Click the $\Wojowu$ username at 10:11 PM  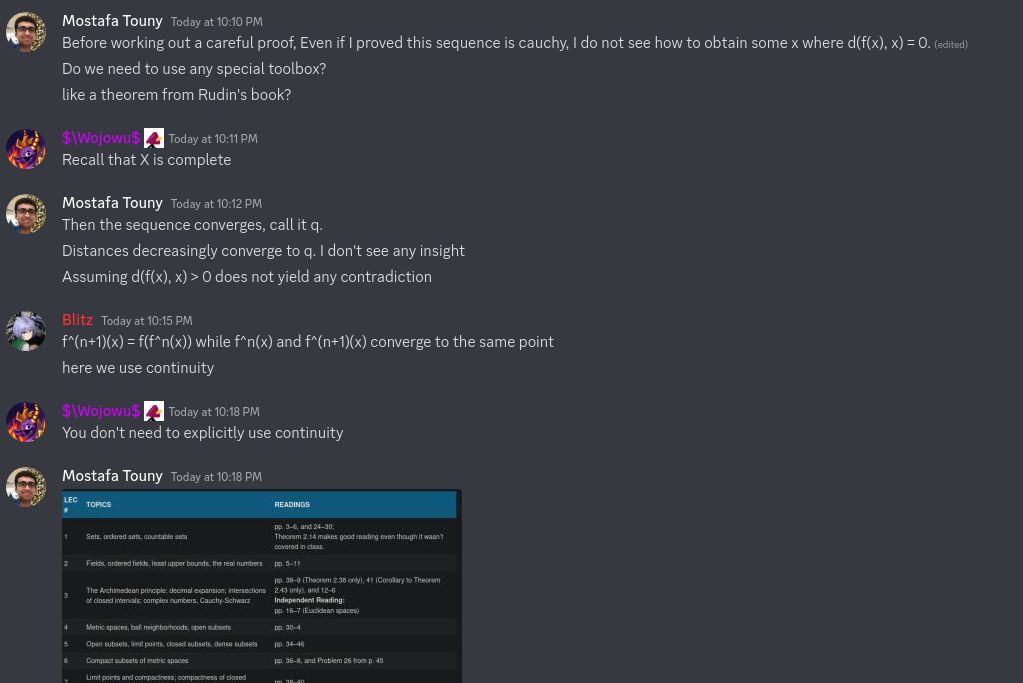coord(101,138)
